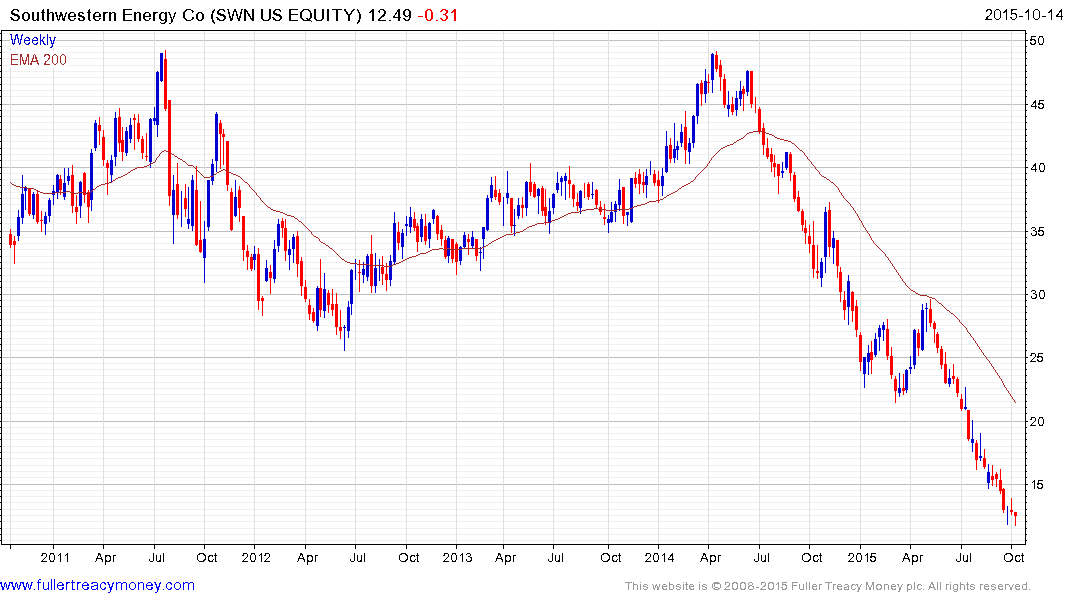This screenshot has width=1075, height=600.
Task: Click the chart title 'Southwestern Energy Co'
Action: coord(107,15)
